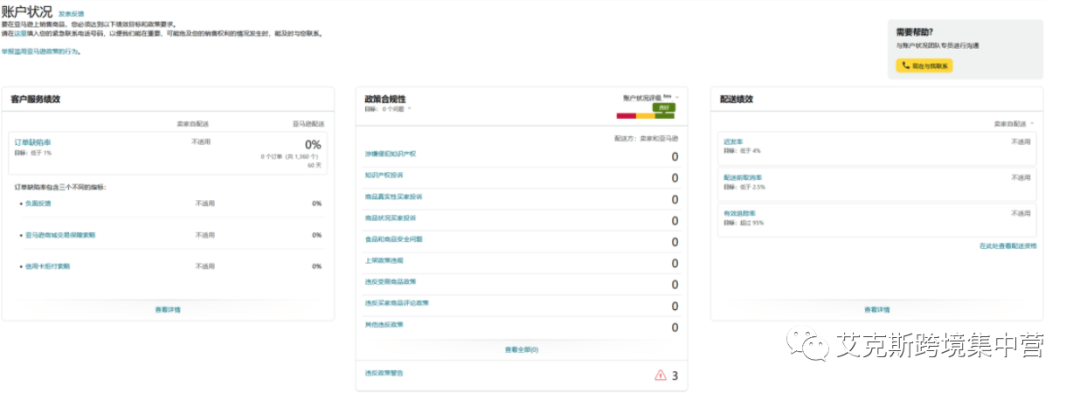This screenshot has width=1080, height=393.
Task: Click 发表反馈 link beside 账户状况 title
Action: tap(71, 13)
